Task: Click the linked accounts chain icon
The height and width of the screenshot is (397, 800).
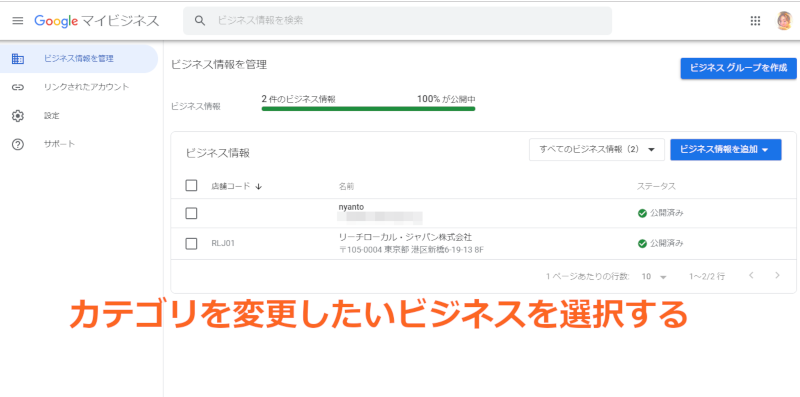Action: [x=18, y=87]
